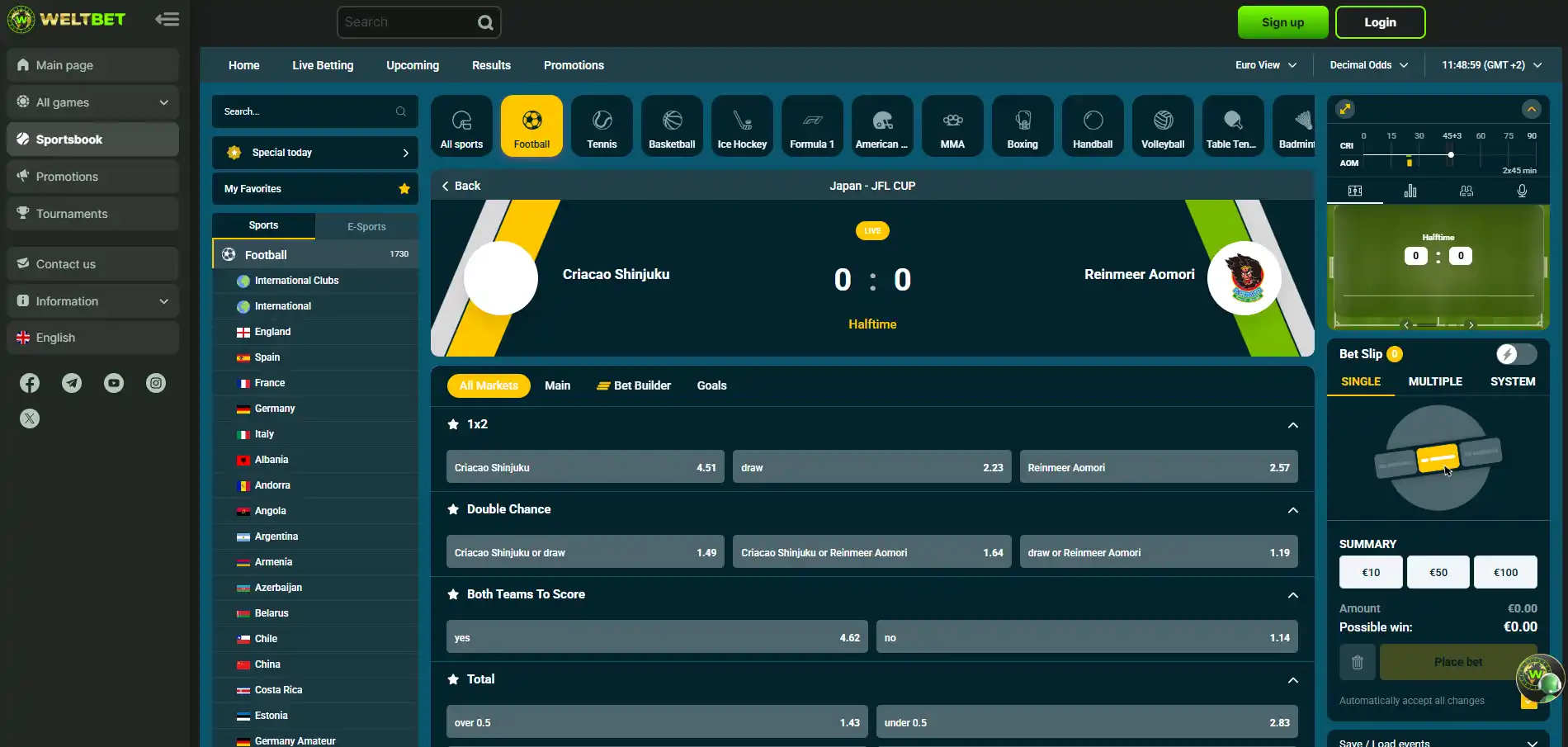Image resolution: width=1568 pixels, height=747 pixels.
Task: Favorite the Total market star
Action: pyautogui.click(x=453, y=679)
